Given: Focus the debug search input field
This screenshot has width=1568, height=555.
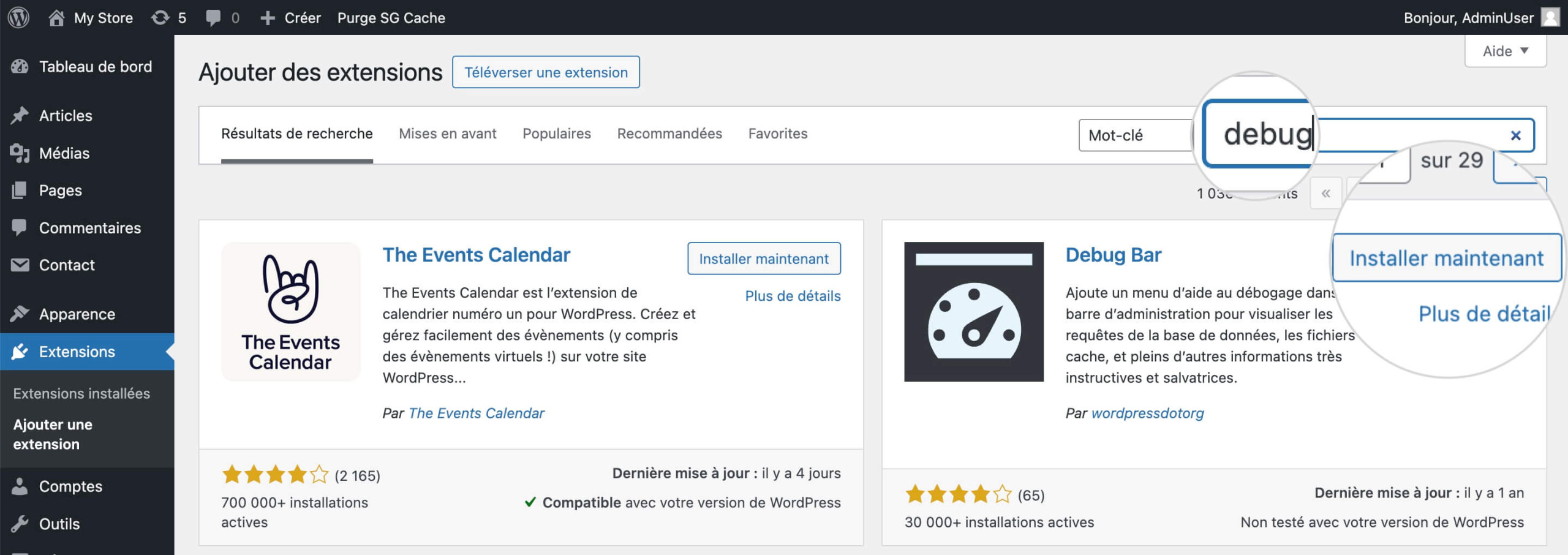Looking at the screenshot, I should (1369, 135).
